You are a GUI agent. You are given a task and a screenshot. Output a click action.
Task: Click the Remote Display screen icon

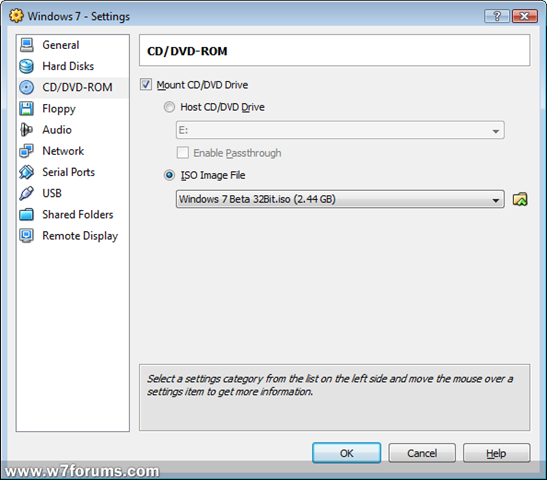coord(27,236)
